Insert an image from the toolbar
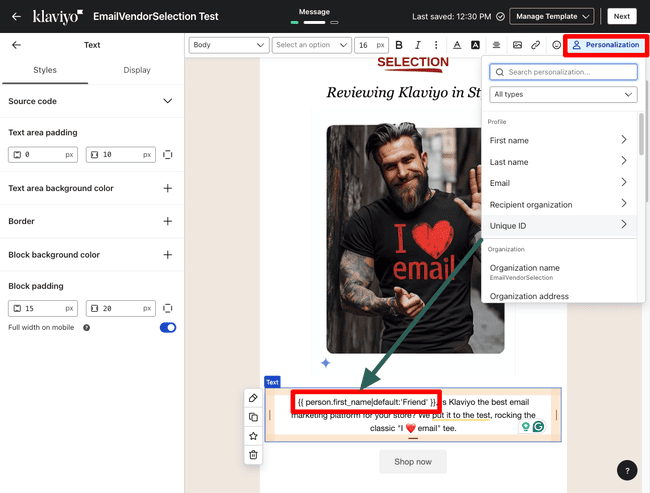The image size is (650, 493). (517, 45)
